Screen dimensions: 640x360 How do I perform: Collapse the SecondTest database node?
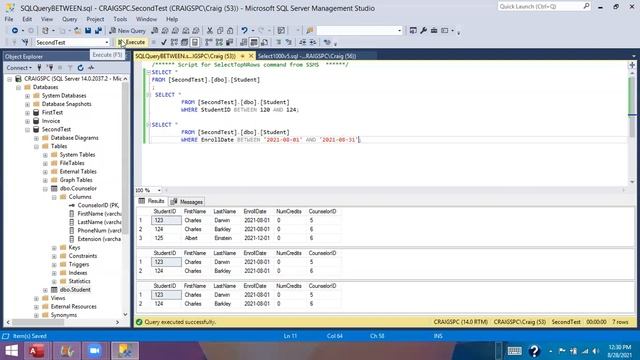pos(27,130)
